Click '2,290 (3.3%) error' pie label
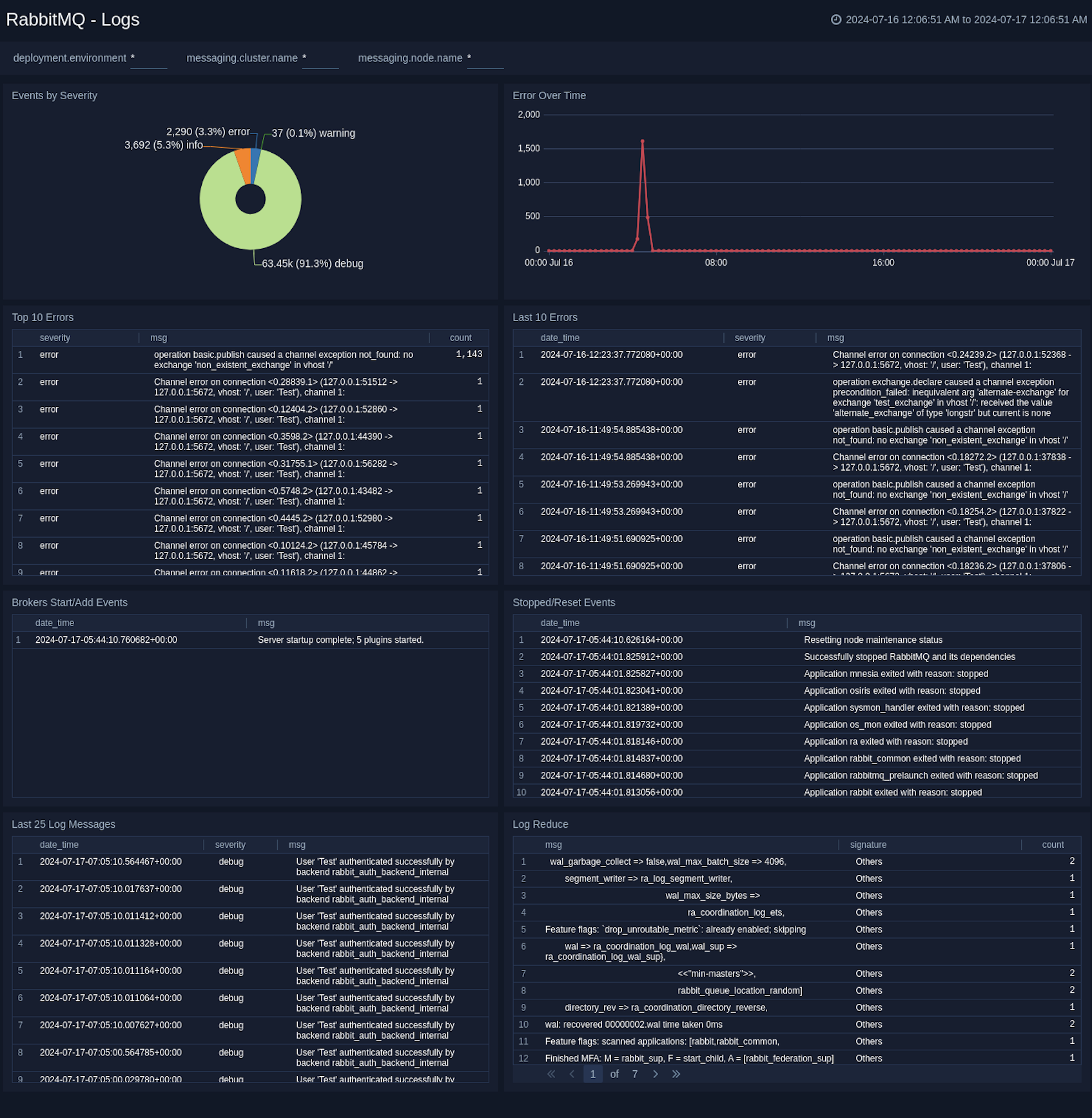The width and height of the screenshot is (1092, 1118). click(x=208, y=132)
